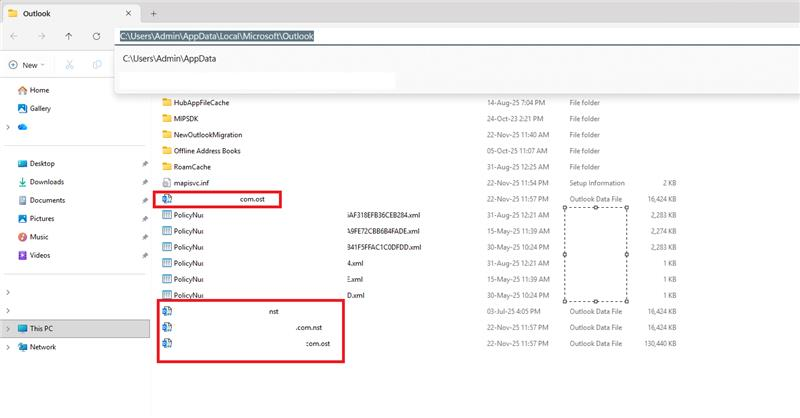Copy the selected item using toolbar icon
Image resolution: width=800 pixels, height=418 pixels.
coord(97,65)
